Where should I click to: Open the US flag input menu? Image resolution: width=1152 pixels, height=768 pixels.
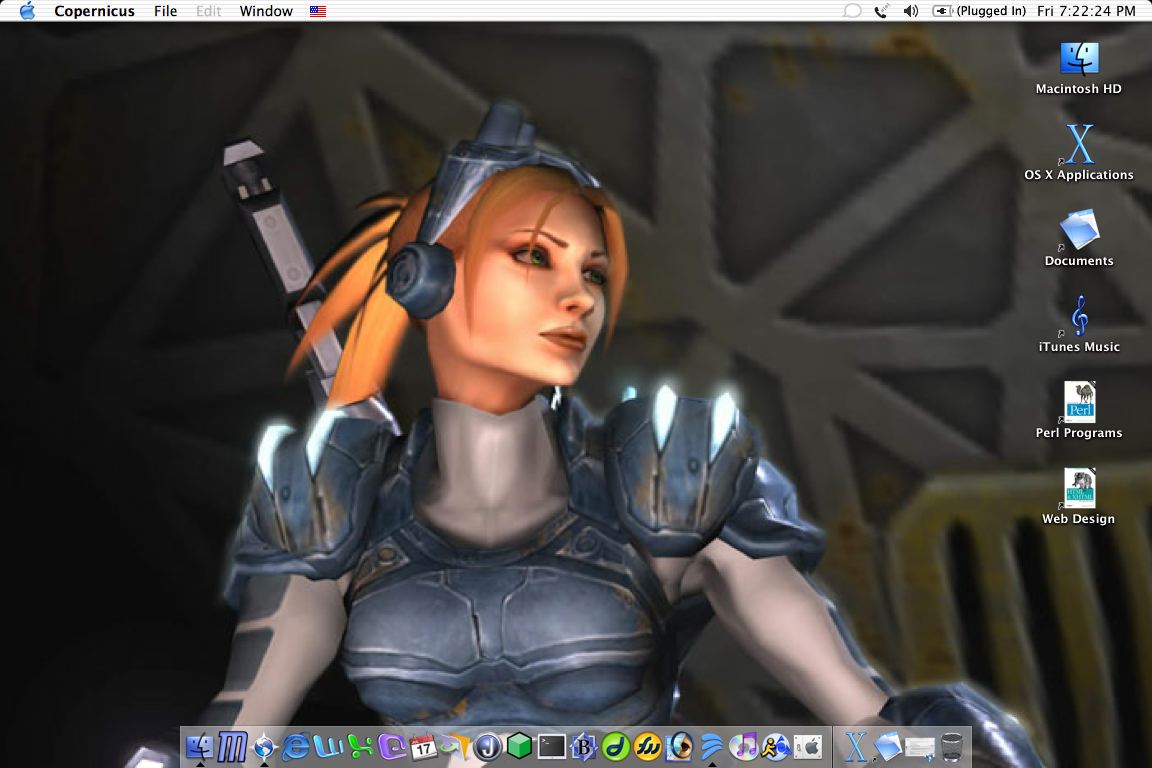point(318,11)
